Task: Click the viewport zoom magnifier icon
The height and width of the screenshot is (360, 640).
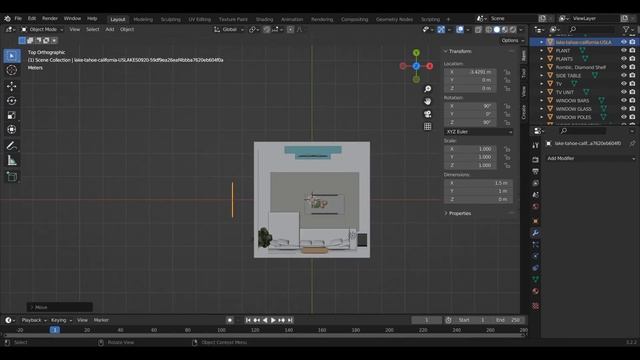Action: coord(427,89)
